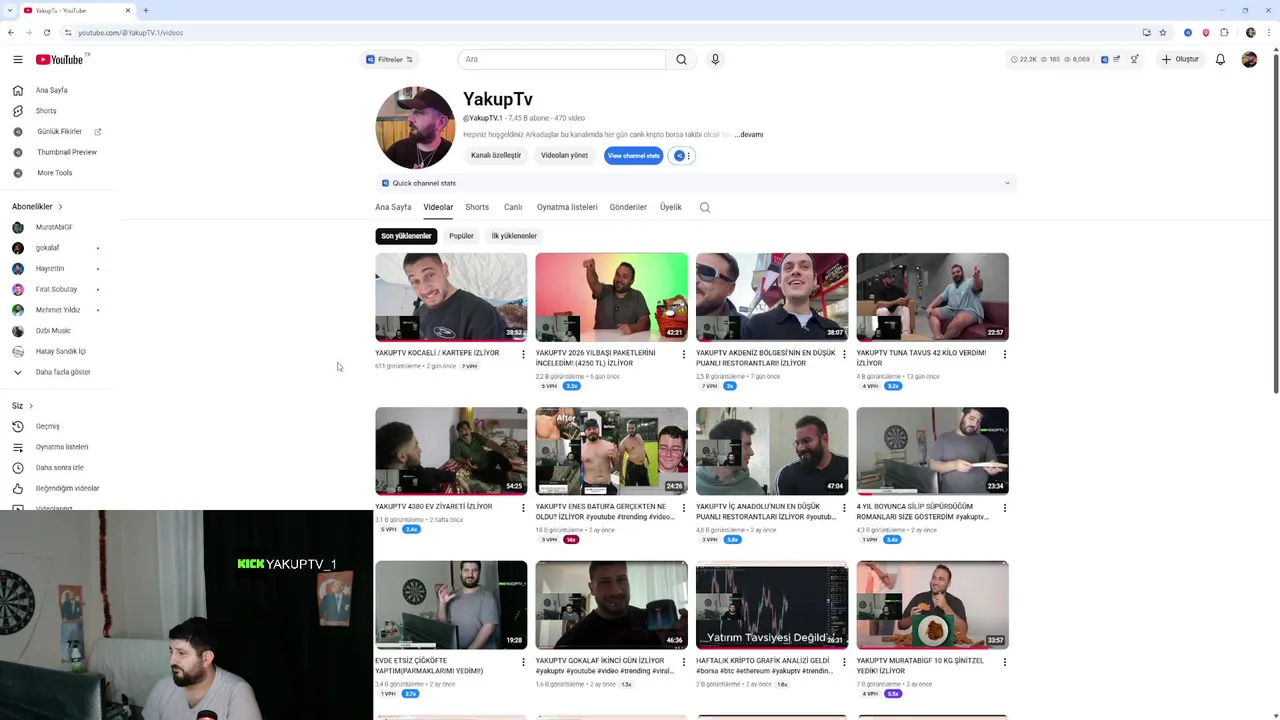The image size is (1280, 720).
Task: Expand the Quick channel stats panel
Action: pos(696,183)
